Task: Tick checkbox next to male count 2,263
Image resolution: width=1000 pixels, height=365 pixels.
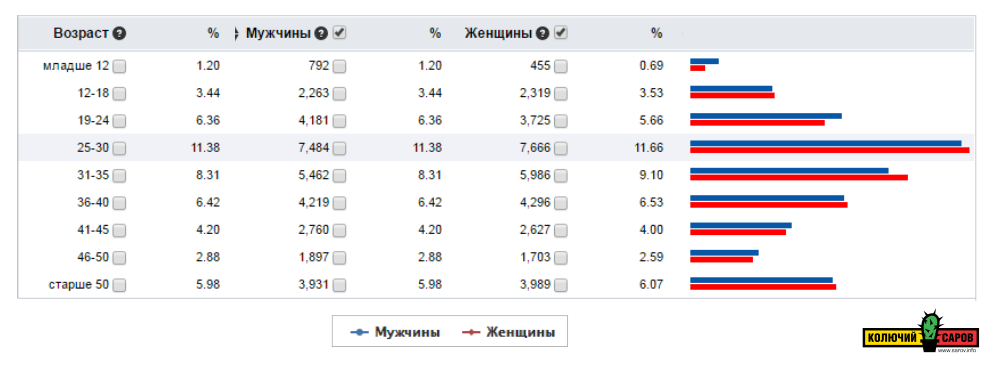Action: pyautogui.click(x=339, y=94)
